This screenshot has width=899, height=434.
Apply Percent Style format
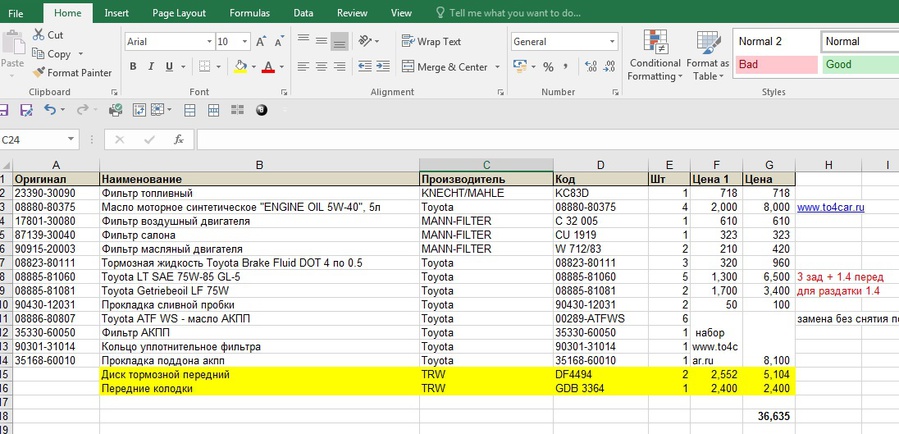pos(548,67)
